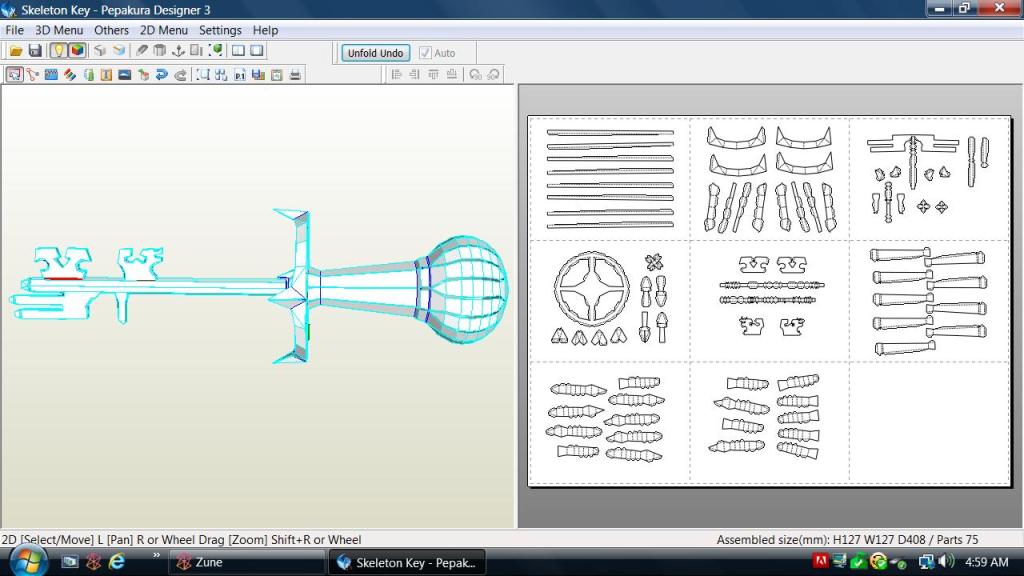Click the blue-topped cube view icon
1024x576 pixels.
point(118,50)
